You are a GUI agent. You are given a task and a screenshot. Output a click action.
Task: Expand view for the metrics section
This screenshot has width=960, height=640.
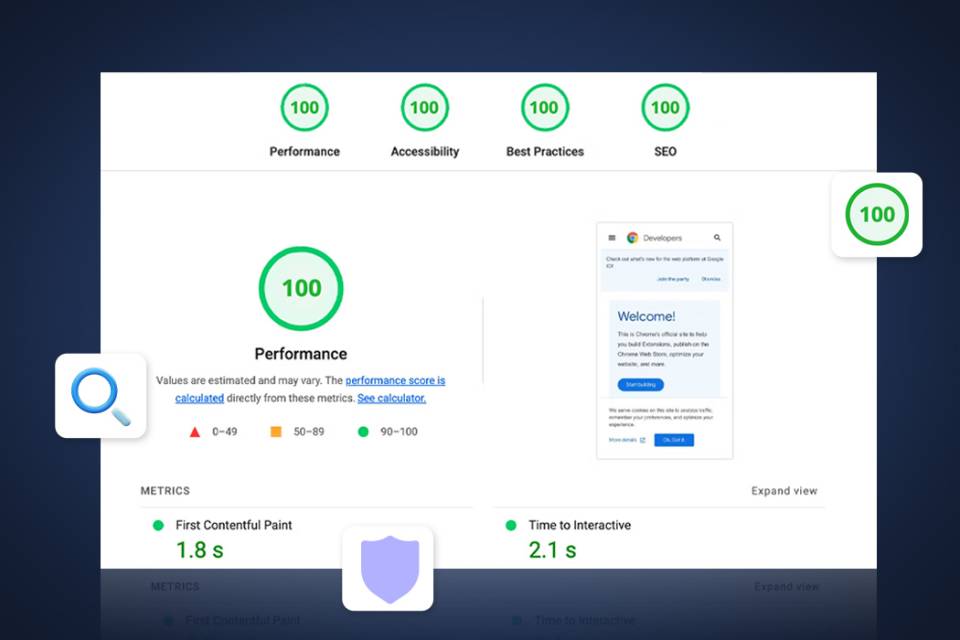point(786,490)
